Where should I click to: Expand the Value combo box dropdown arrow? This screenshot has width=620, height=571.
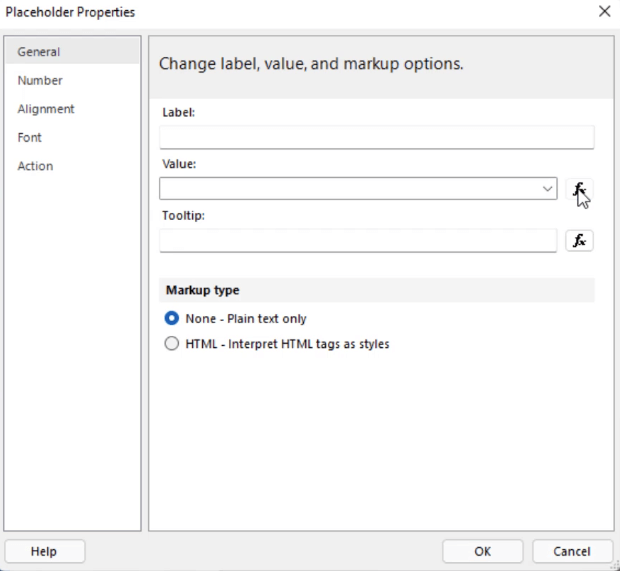(x=547, y=189)
